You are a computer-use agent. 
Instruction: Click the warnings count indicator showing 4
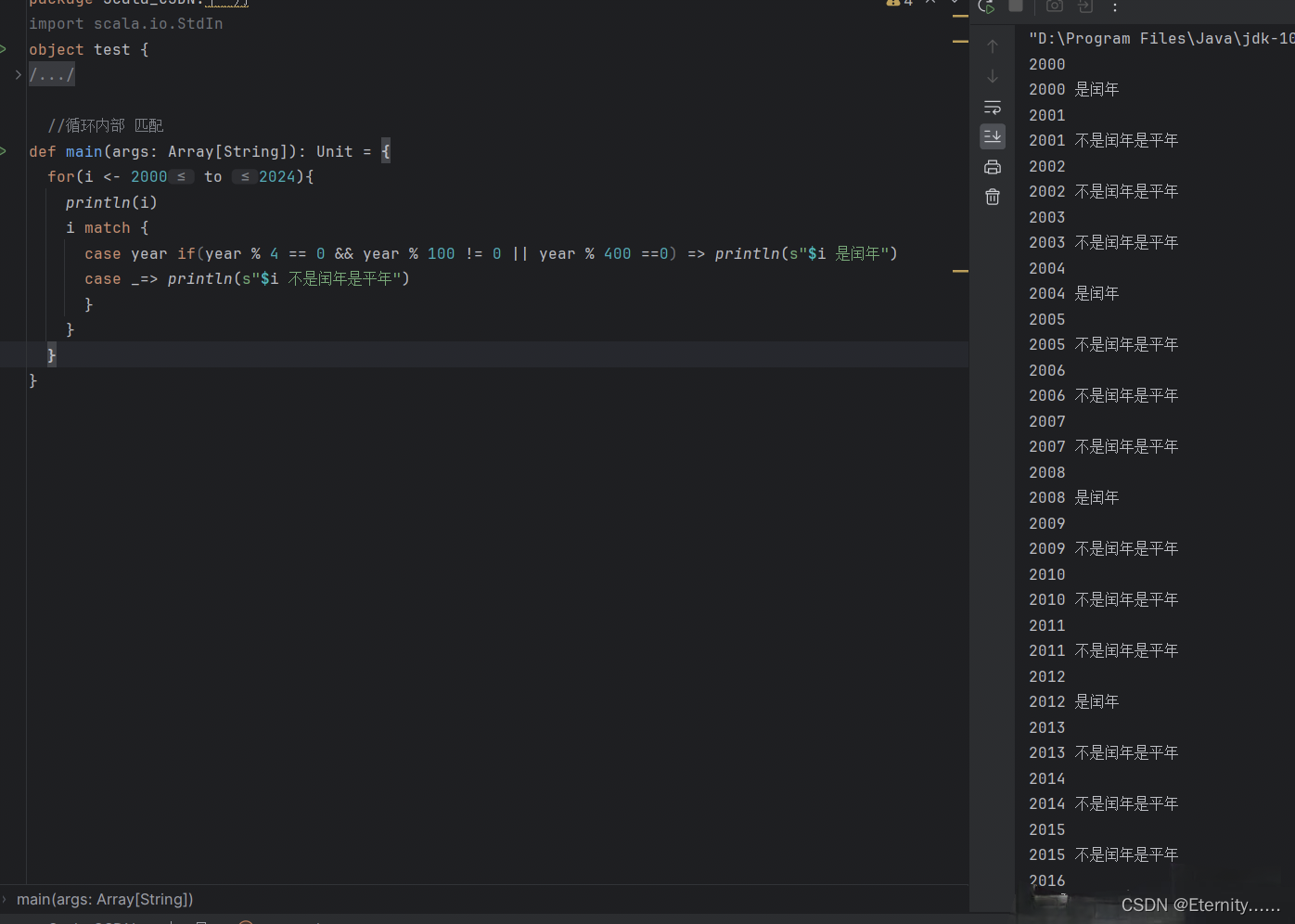point(900,3)
